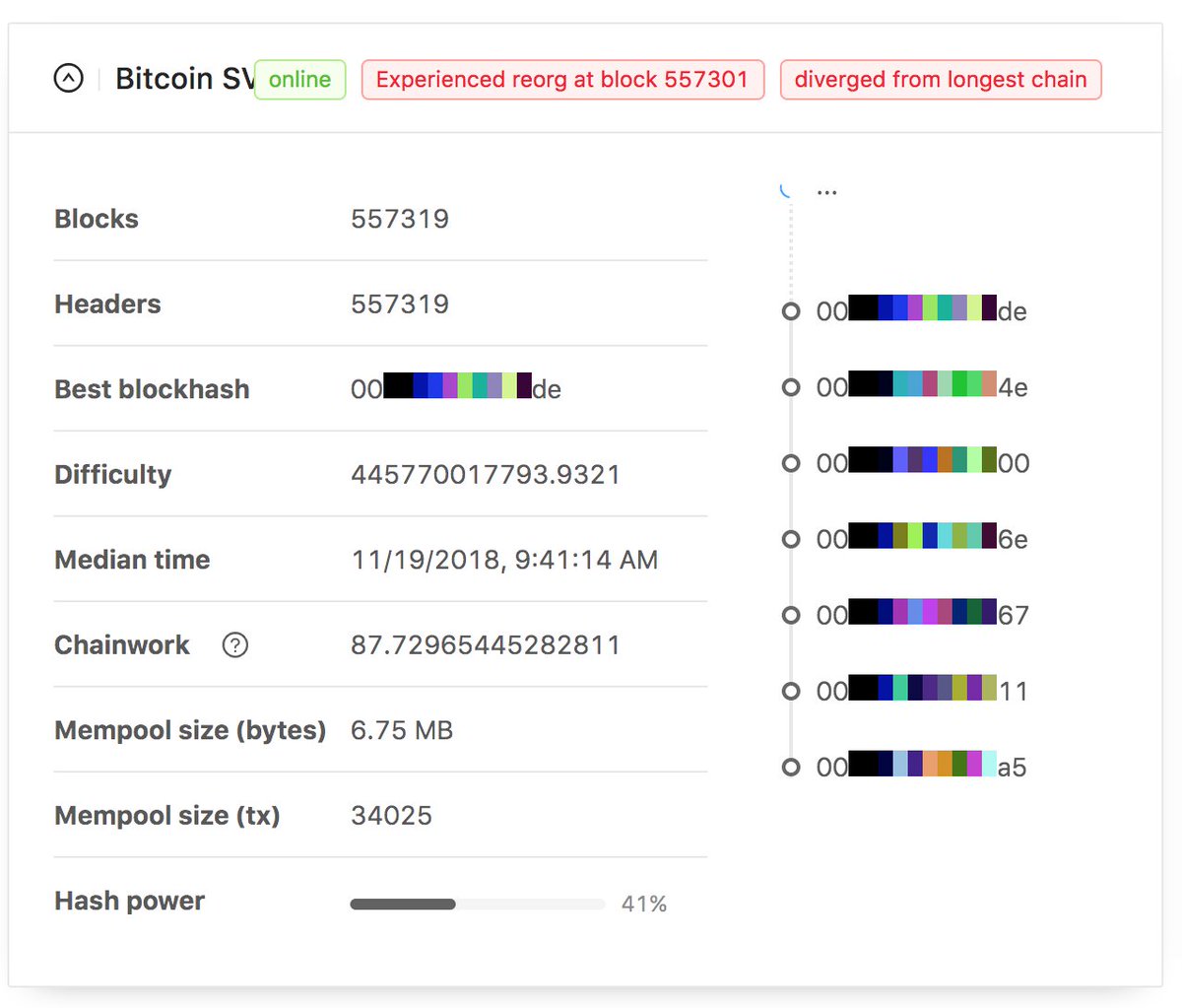
Task: Click 'Experienced reorg at block 557301' badge
Action: [562, 80]
